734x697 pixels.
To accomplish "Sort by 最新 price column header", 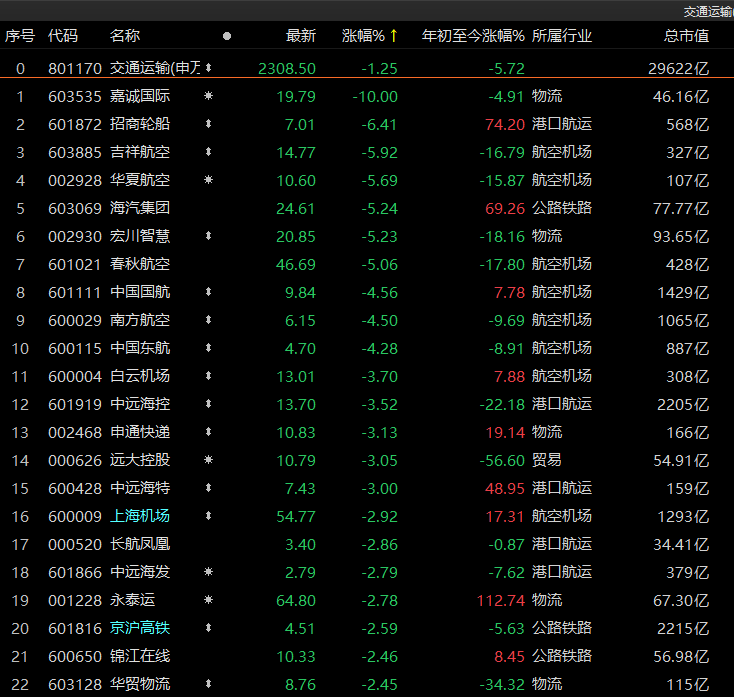I will 300,36.
